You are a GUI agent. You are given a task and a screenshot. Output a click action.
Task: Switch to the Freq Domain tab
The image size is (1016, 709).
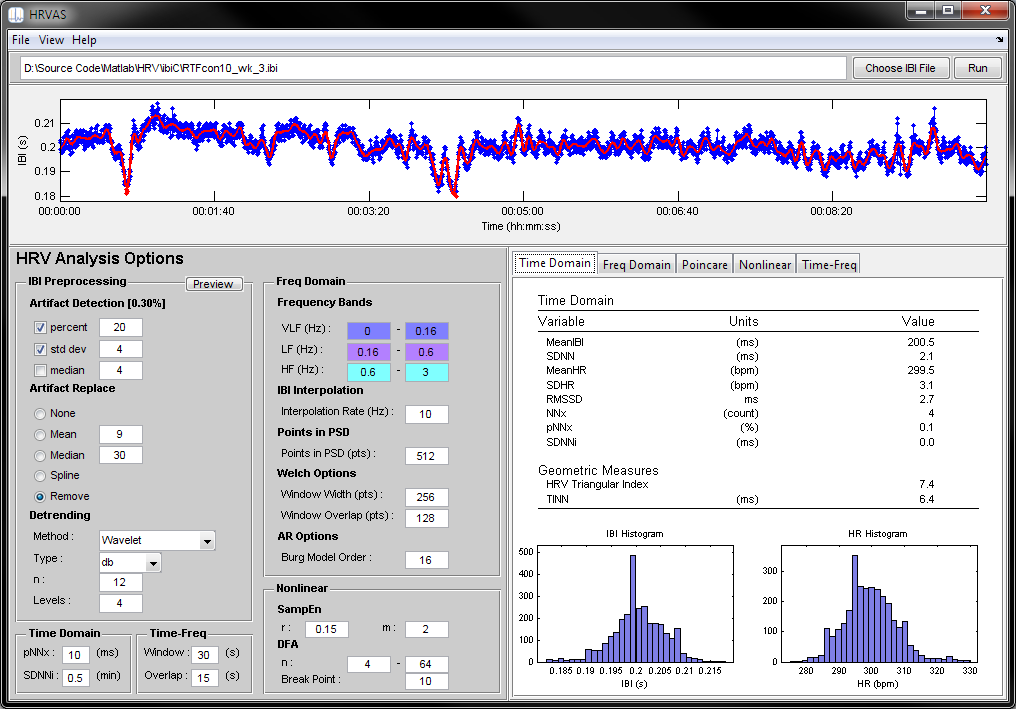(x=636, y=264)
